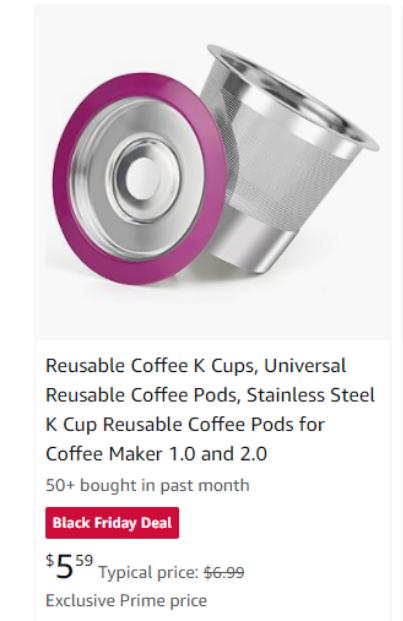Viewport: 403px width, 621px height.
Task: Click the '50+ bought in past month' text
Action: (147, 485)
